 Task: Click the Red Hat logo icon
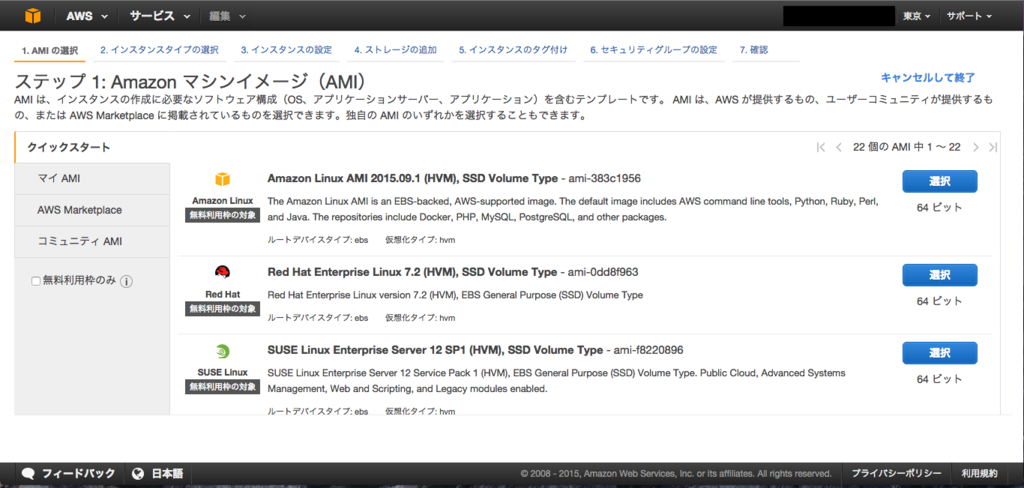223,272
